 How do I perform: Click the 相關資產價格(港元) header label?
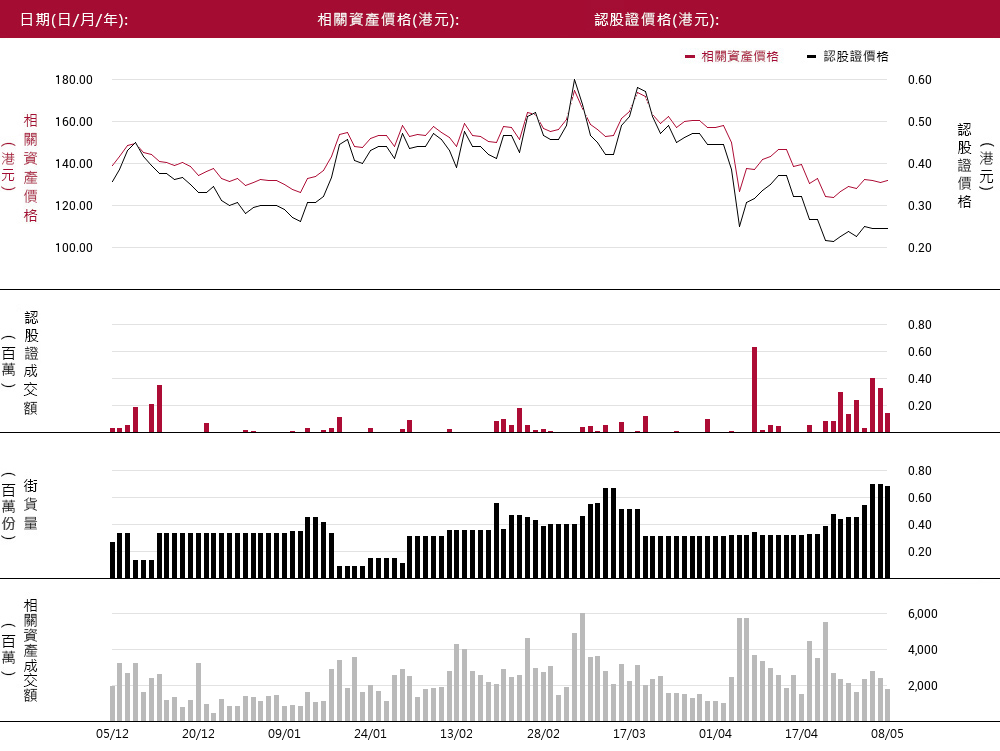coord(388,19)
